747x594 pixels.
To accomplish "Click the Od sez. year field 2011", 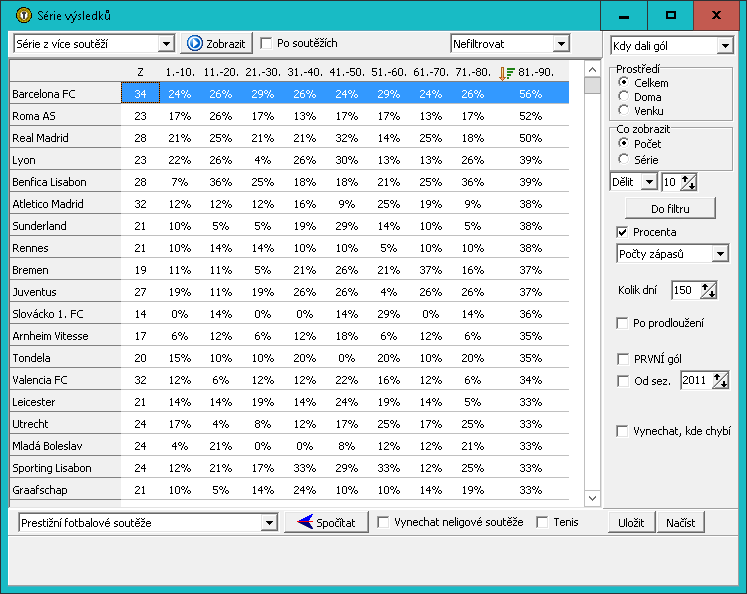I will 696,380.
